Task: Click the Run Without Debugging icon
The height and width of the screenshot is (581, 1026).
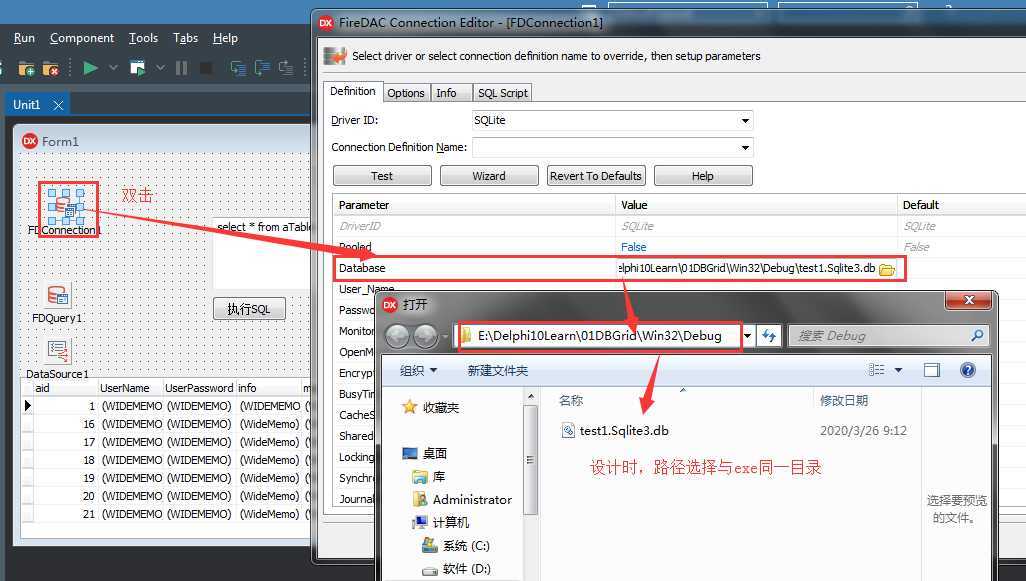Action: point(137,67)
